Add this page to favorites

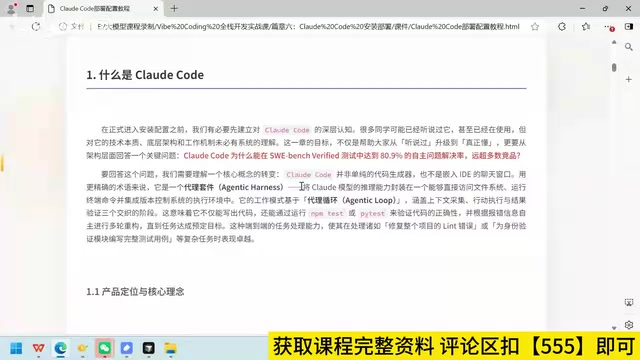point(535,27)
